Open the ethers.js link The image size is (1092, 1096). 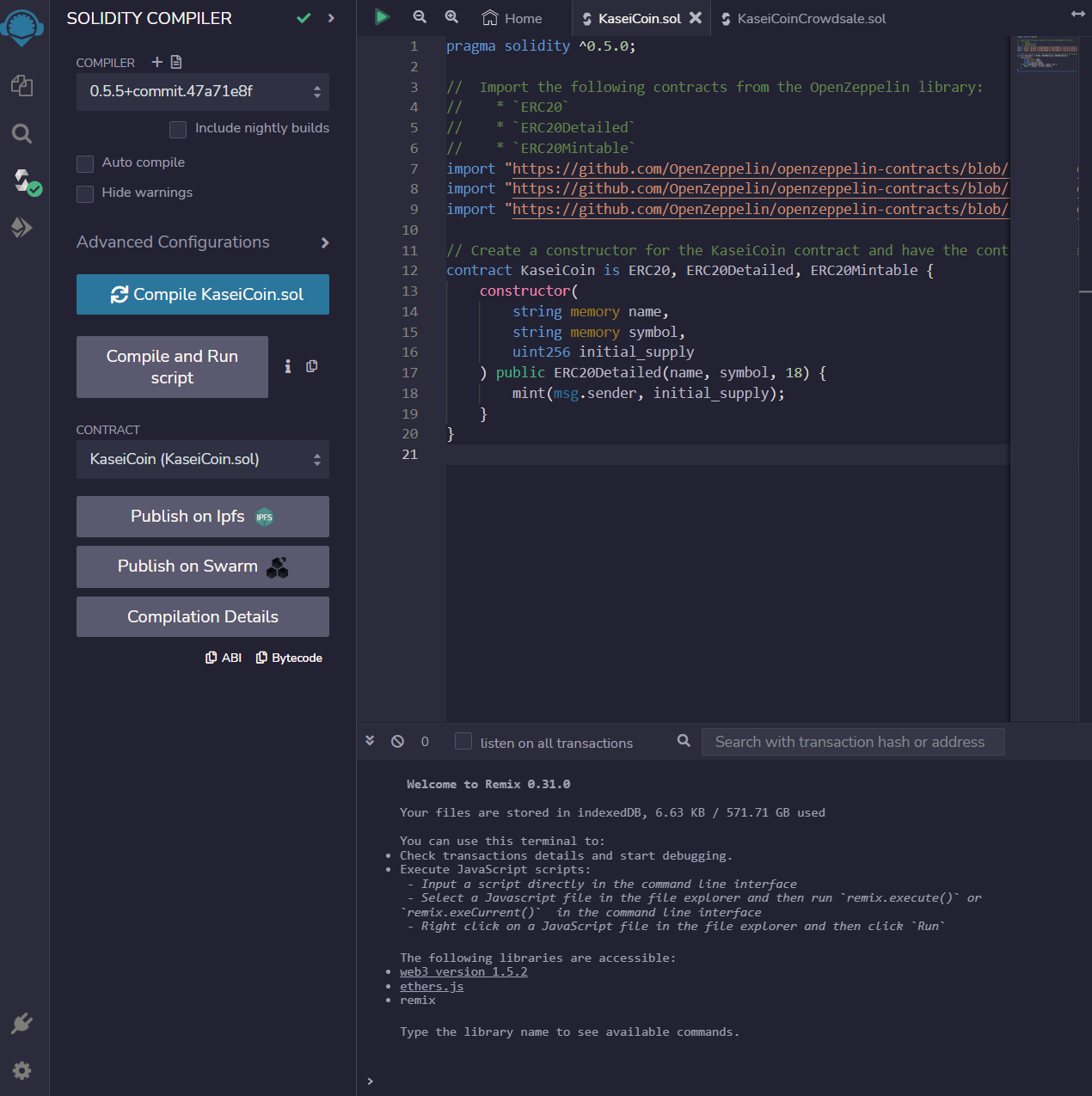click(x=432, y=986)
